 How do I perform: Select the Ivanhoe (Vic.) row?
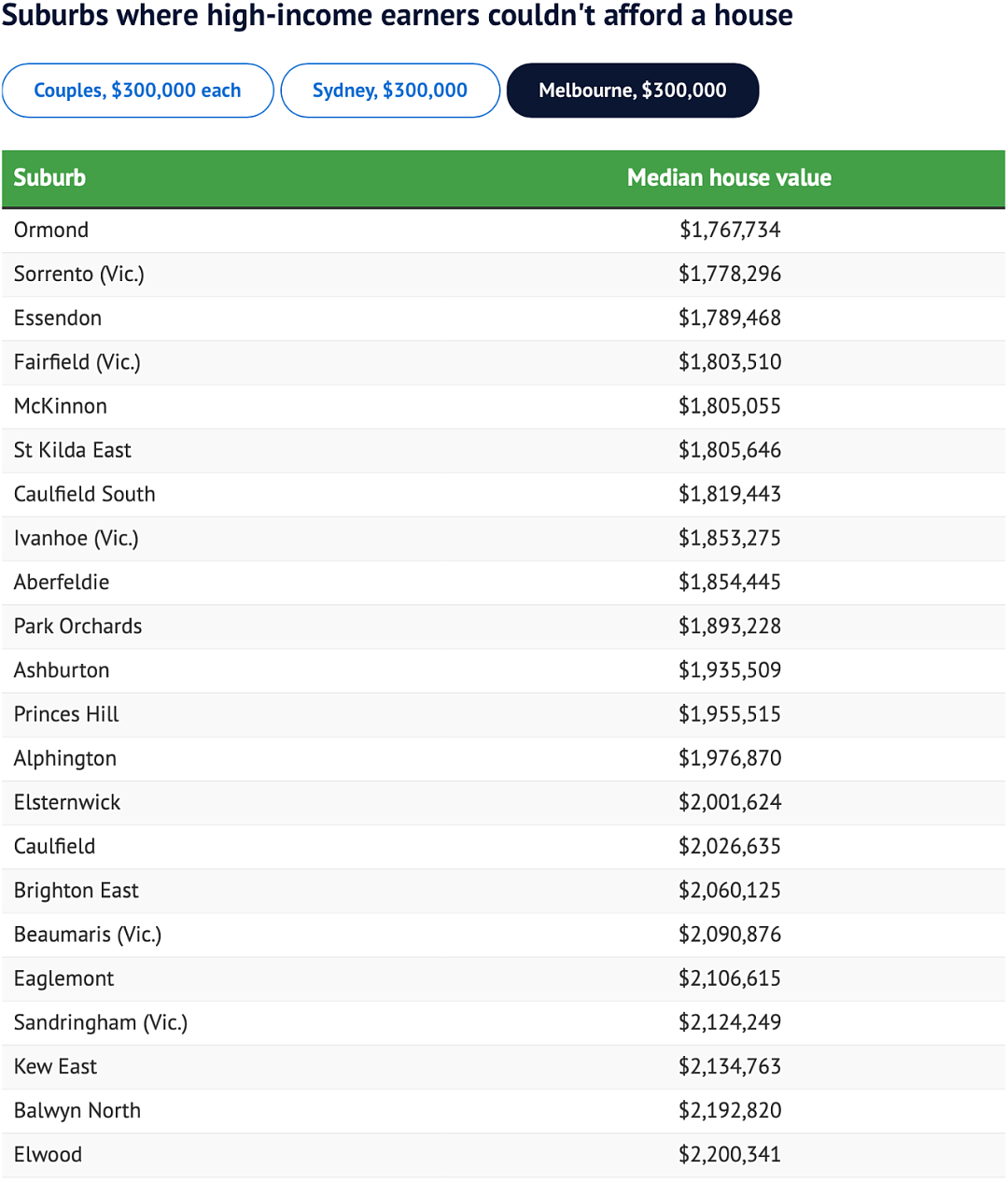coord(504,539)
